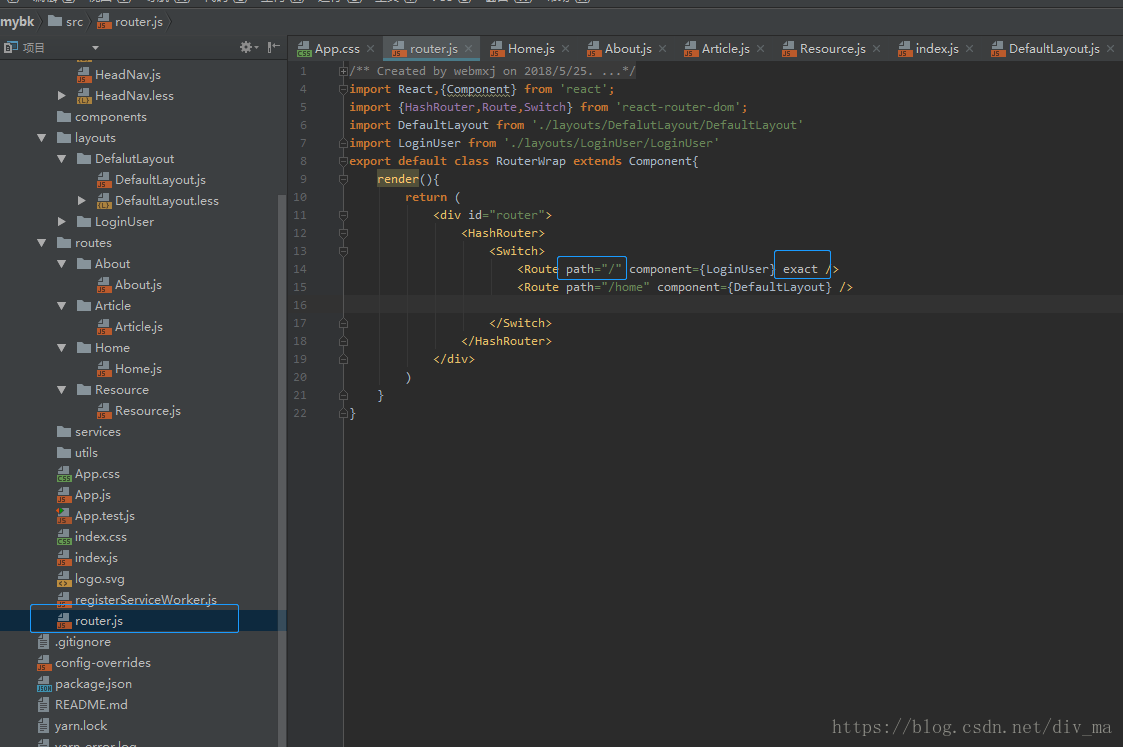1123x747 pixels.
Task: Fold the Switch element on line 13
Action: [x=343, y=251]
